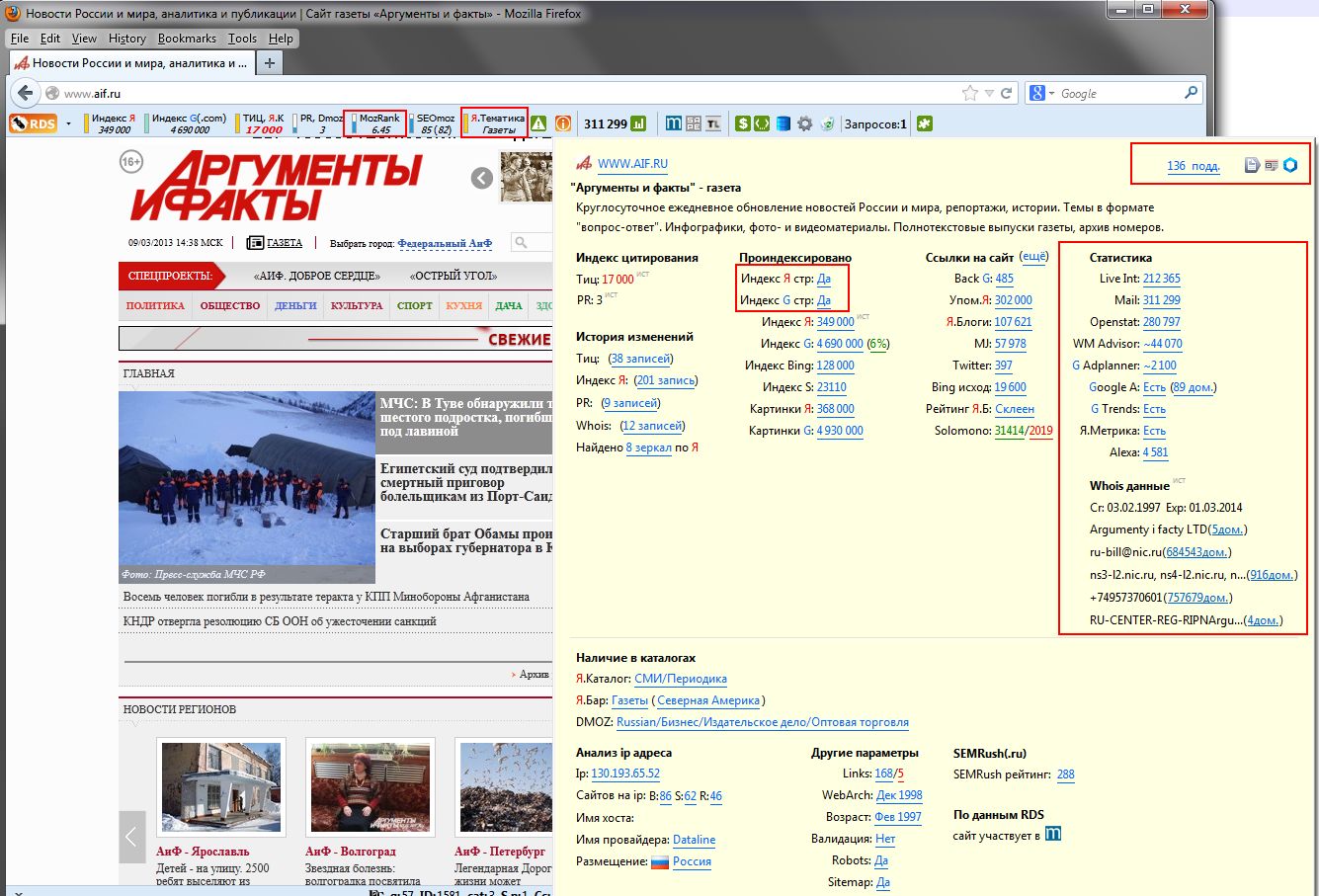Viewport: 1319px width, 896px height.
Task: Open the File menu
Action: (x=20, y=39)
